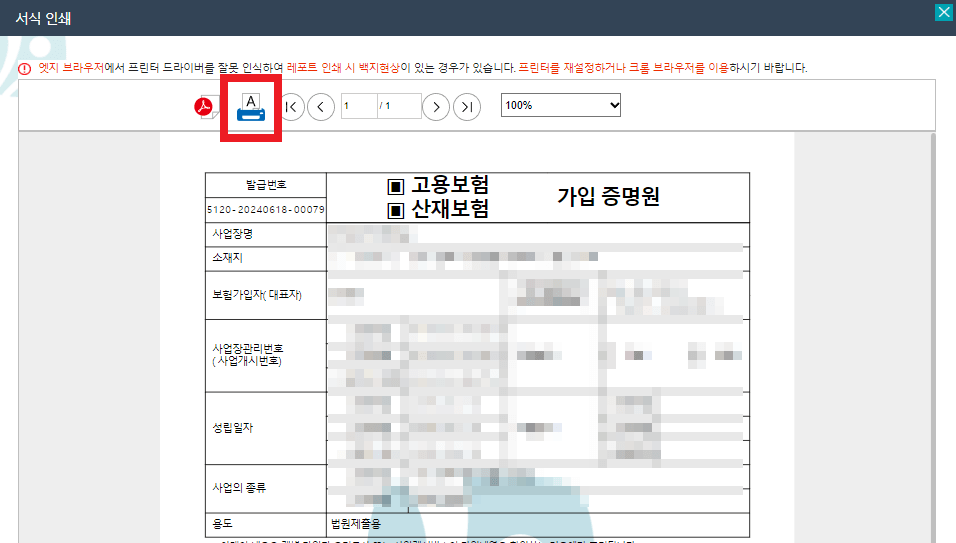Save the form as PDF
This screenshot has width=956, height=543.
click(205, 107)
